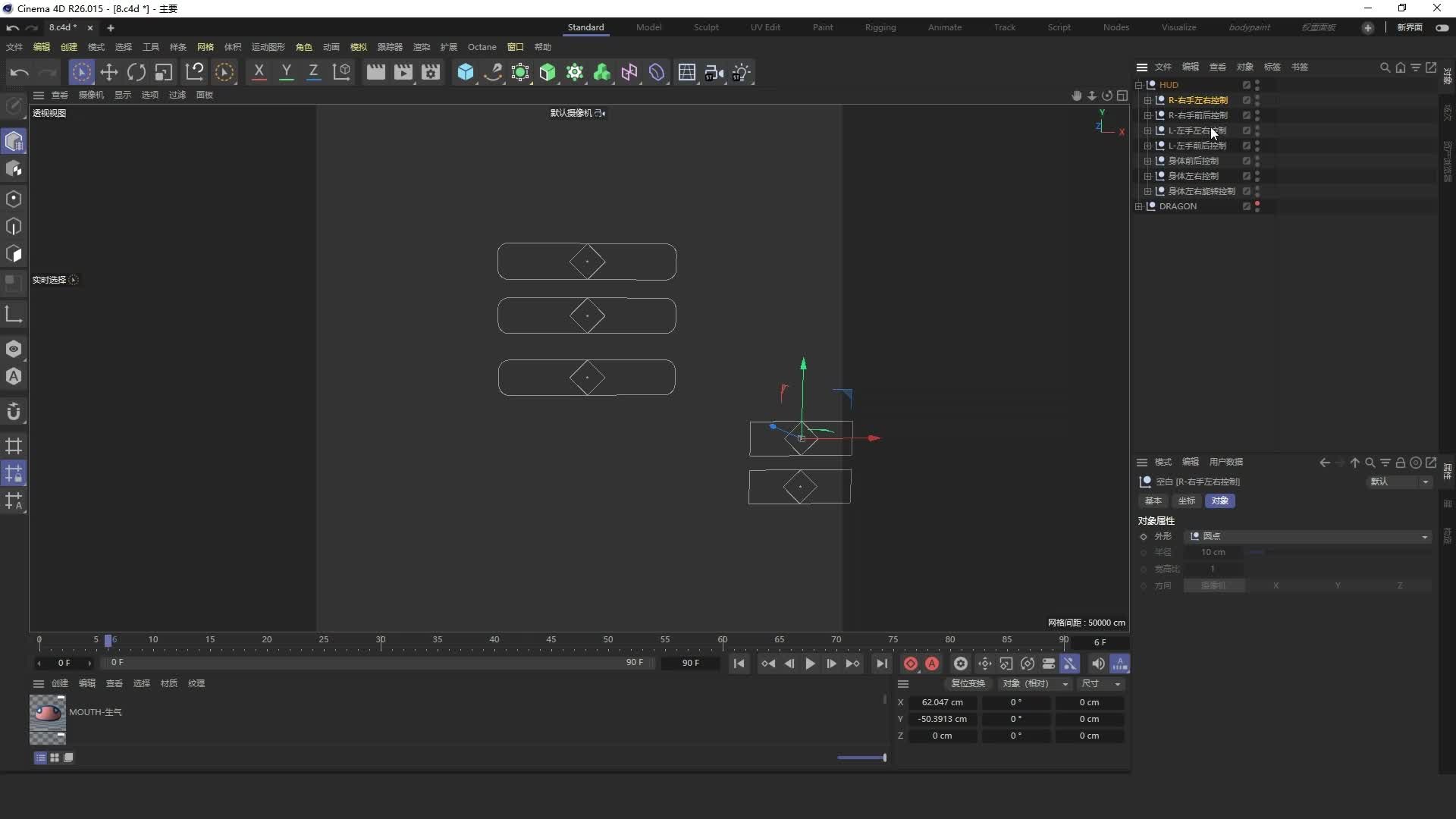This screenshot has width=1456, height=819.
Task: Click the 复位变换 reset transform button
Action: (x=968, y=684)
